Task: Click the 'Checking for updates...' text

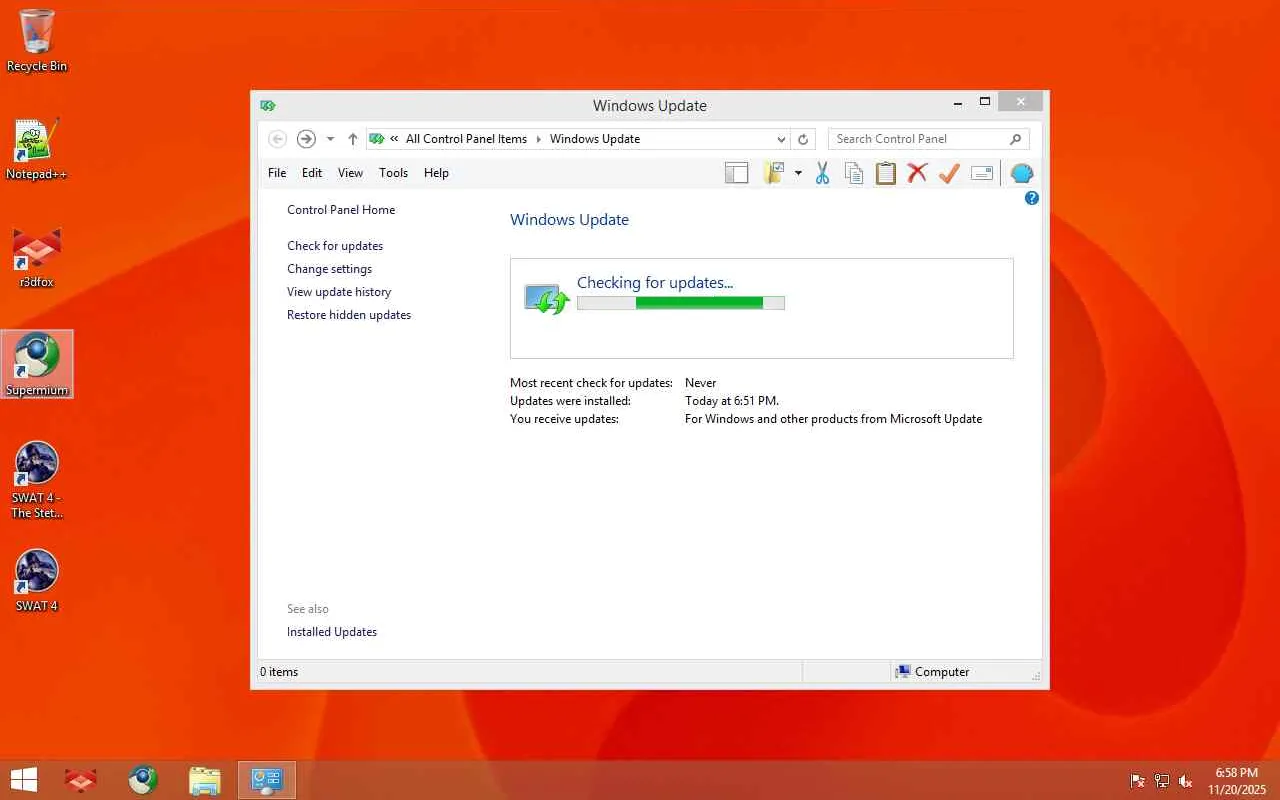Action: coord(655,283)
